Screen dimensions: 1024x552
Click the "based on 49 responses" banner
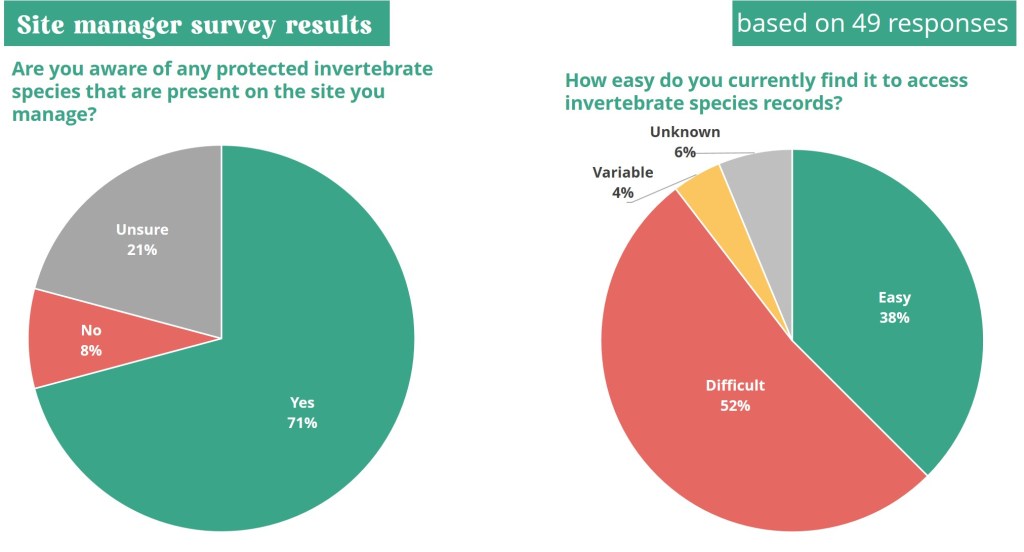coord(872,24)
